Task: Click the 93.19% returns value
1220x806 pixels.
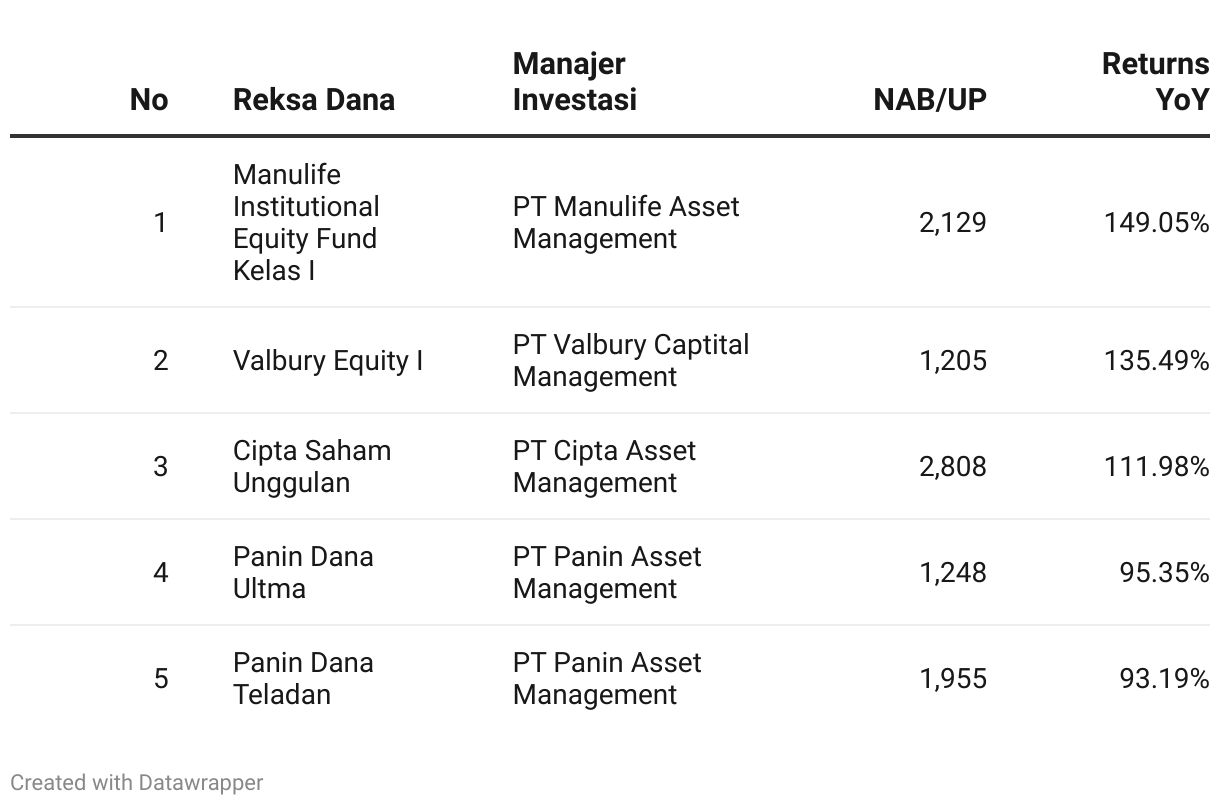Action: 1164,678
